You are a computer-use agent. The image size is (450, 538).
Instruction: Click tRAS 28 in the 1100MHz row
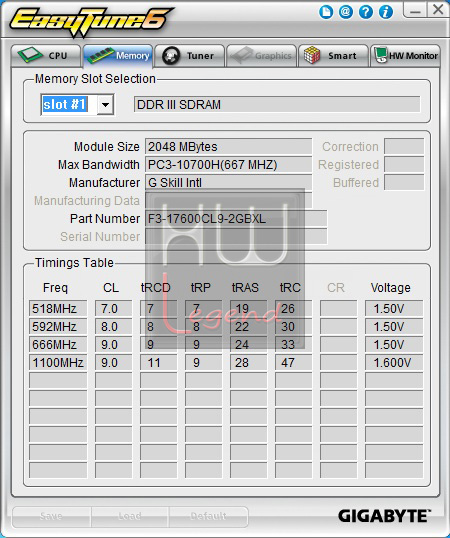248,362
